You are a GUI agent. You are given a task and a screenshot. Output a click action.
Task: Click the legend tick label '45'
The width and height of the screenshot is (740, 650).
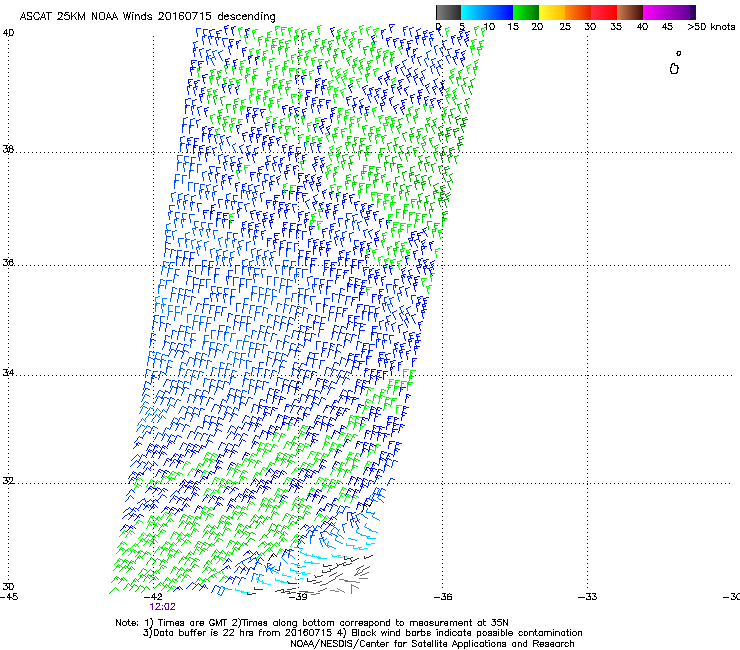click(x=667, y=26)
